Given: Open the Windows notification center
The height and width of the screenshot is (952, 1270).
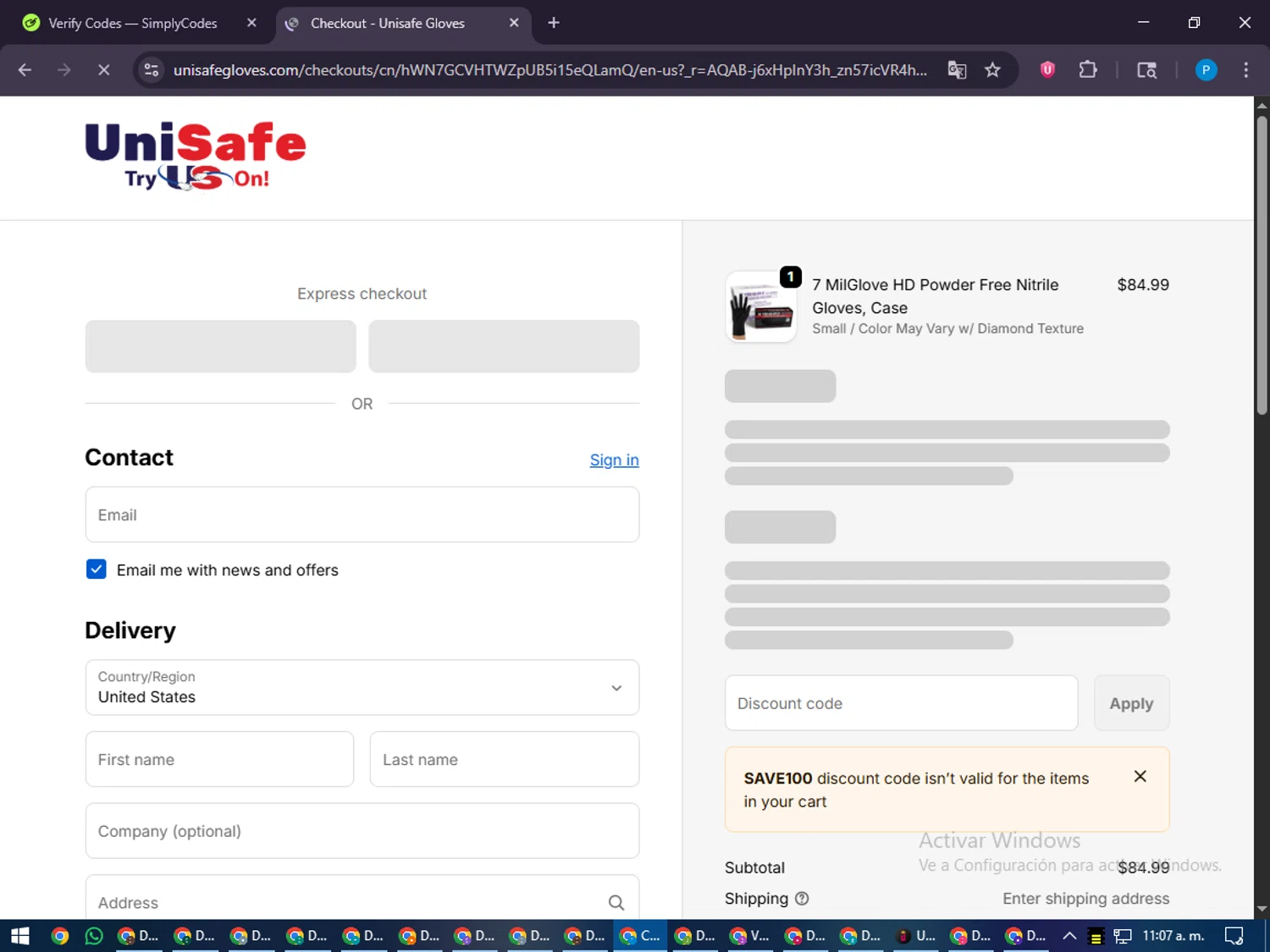Looking at the screenshot, I should (1234, 936).
